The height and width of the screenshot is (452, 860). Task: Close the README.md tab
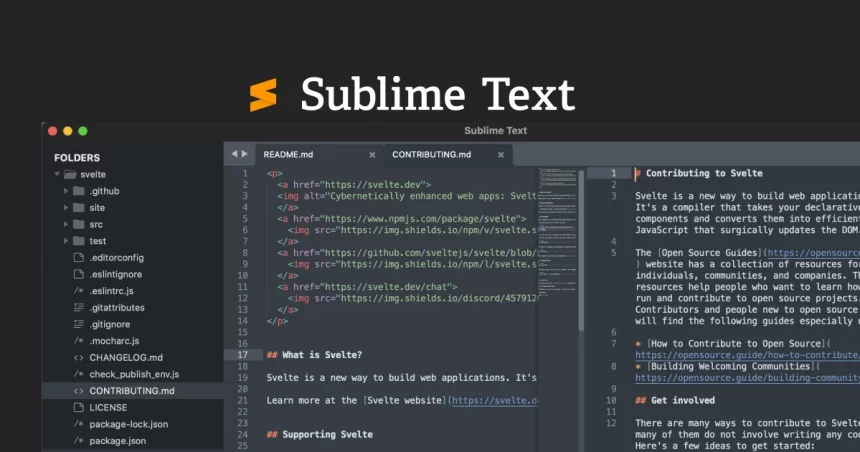372,155
